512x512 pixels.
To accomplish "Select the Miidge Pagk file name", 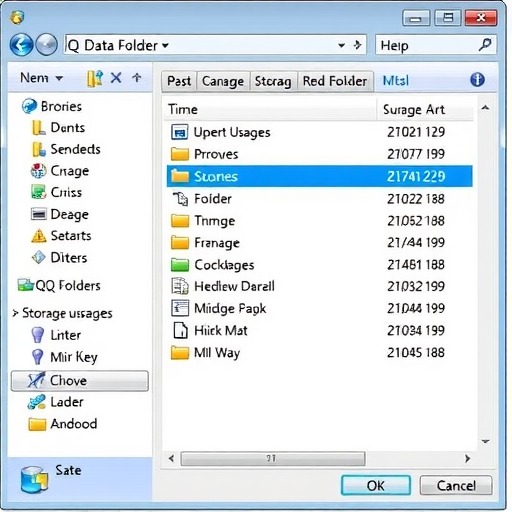I will click(230, 308).
